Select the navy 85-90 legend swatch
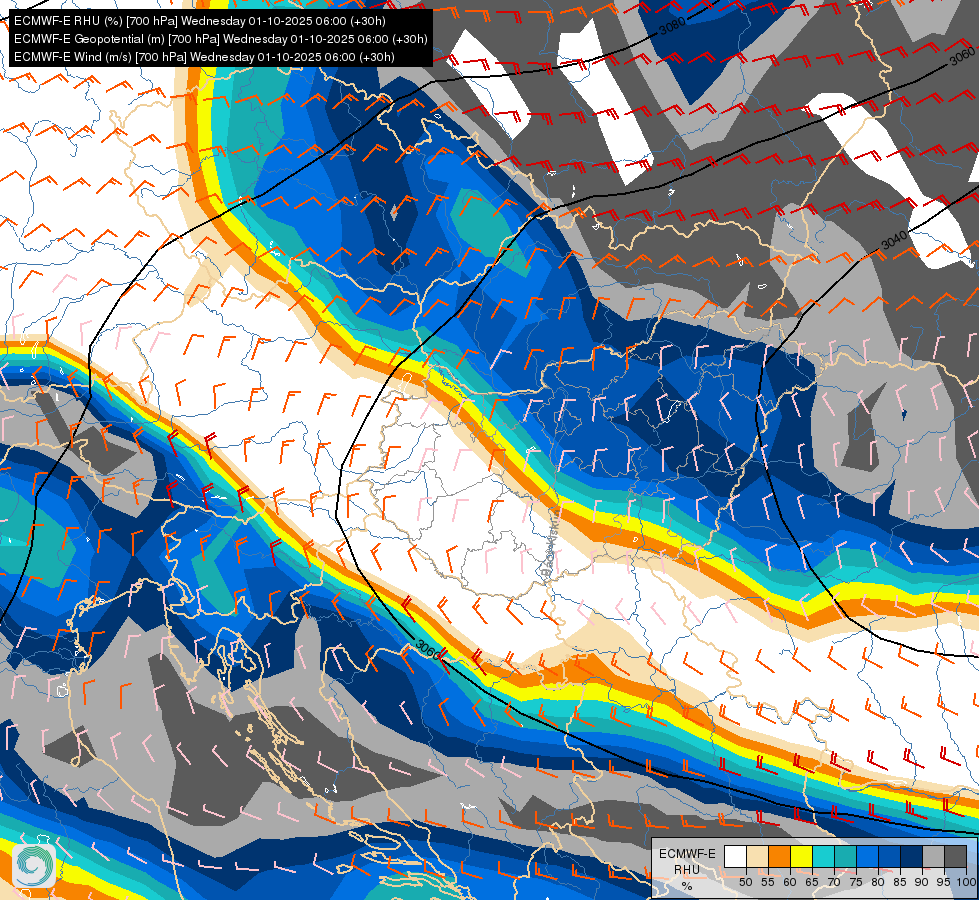This screenshot has height=900, width=979. click(912, 856)
